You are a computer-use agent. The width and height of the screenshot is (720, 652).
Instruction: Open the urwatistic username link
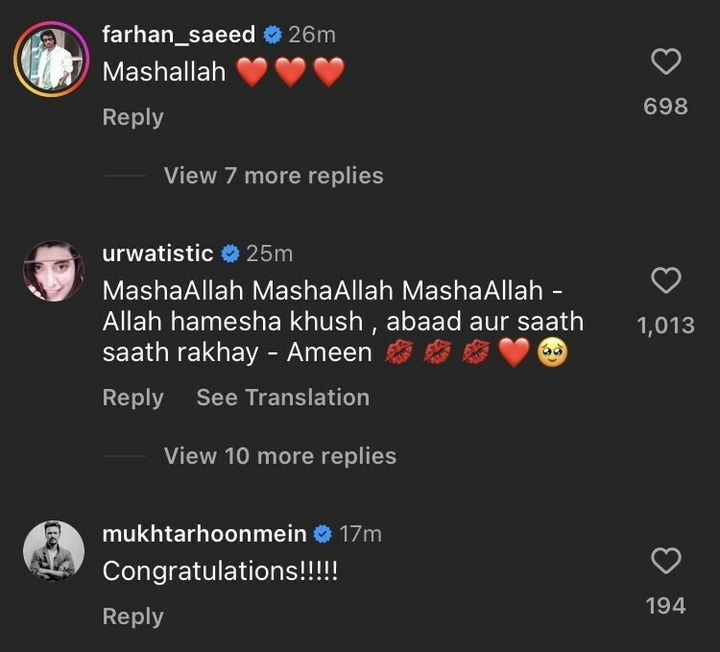tap(158, 254)
